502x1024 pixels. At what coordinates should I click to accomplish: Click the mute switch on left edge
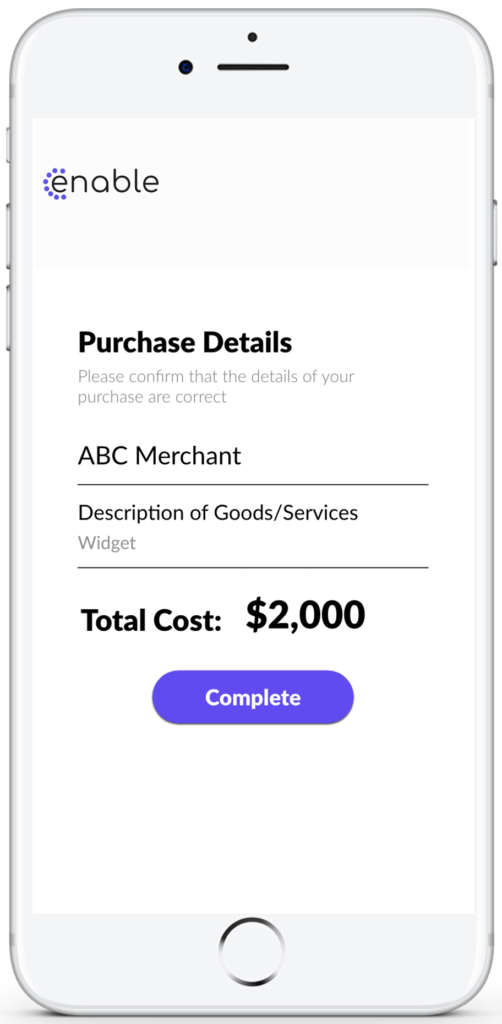point(8,145)
